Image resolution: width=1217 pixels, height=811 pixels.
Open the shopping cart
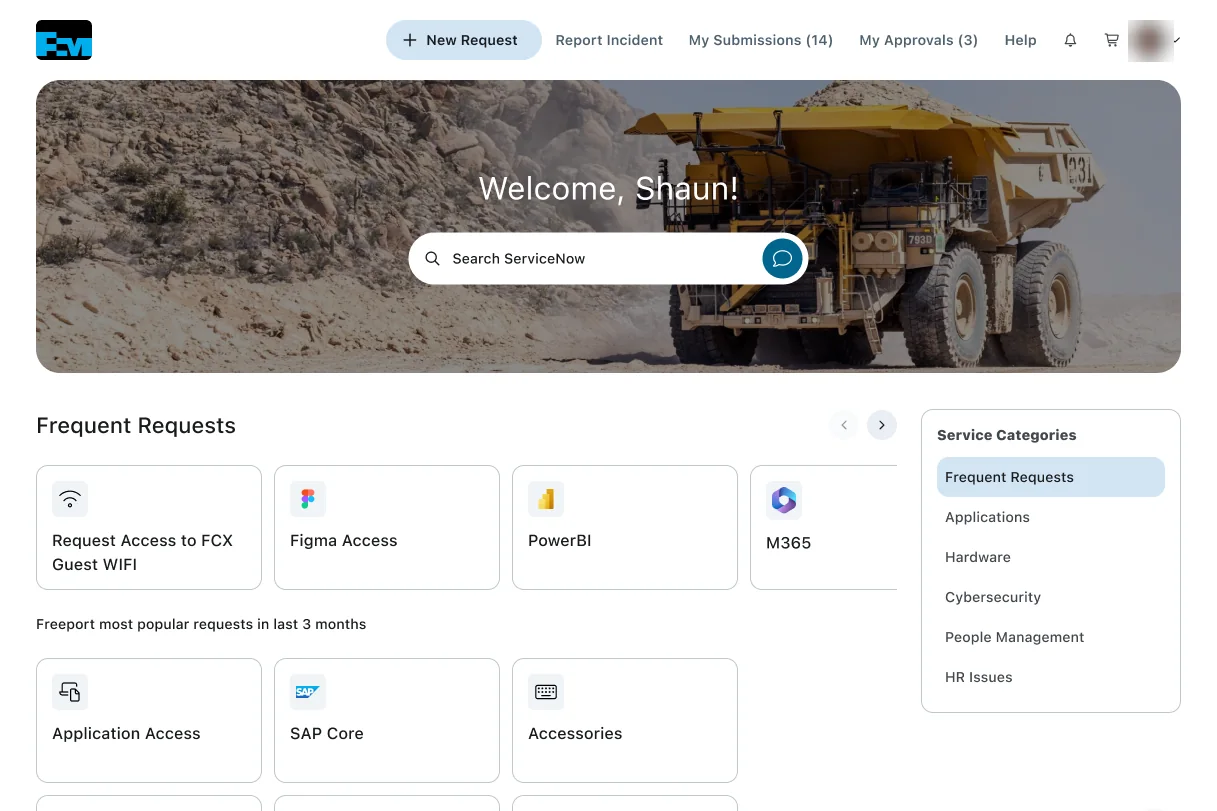coord(1111,40)
